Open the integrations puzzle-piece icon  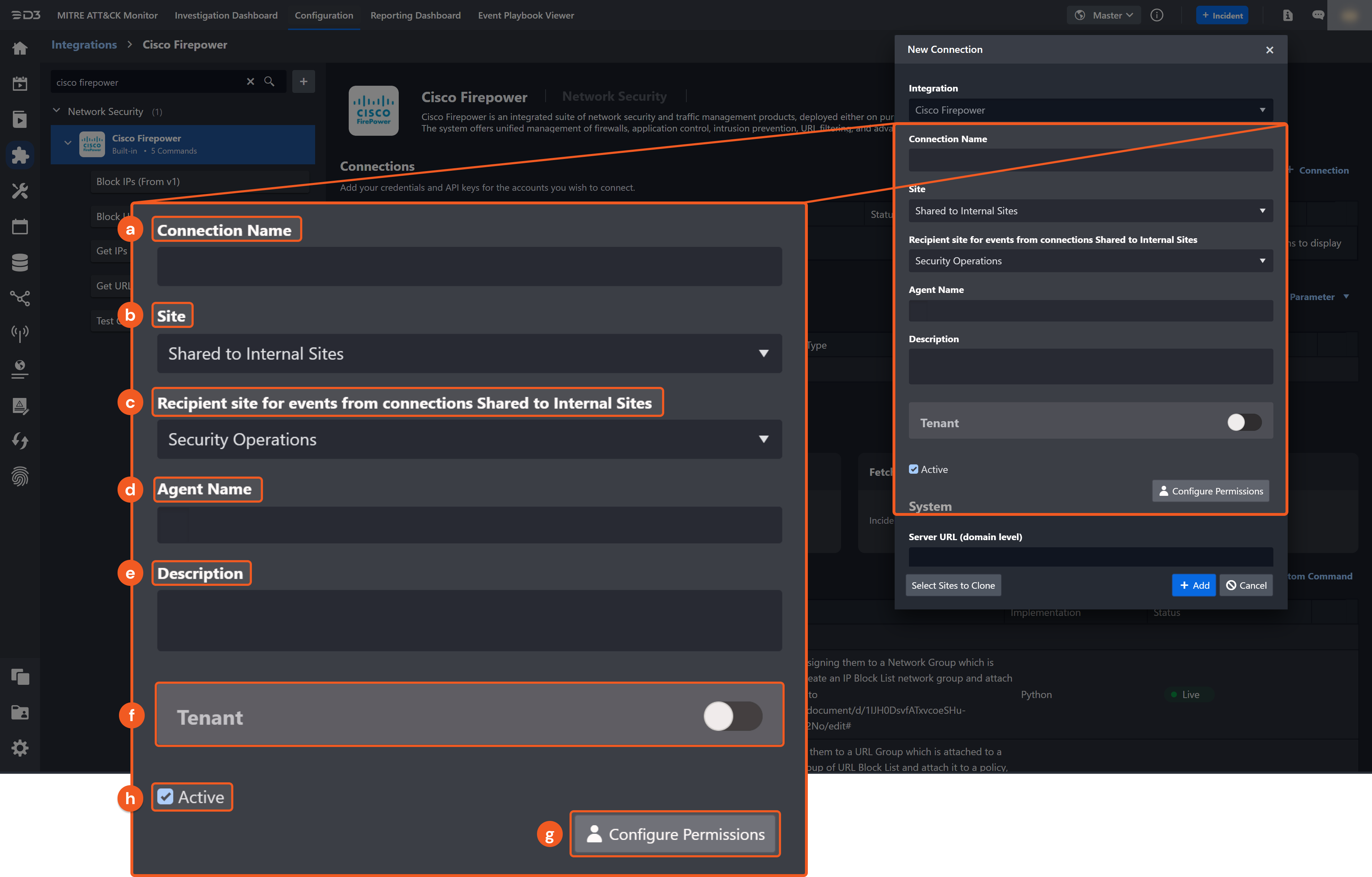click(20, 155)
